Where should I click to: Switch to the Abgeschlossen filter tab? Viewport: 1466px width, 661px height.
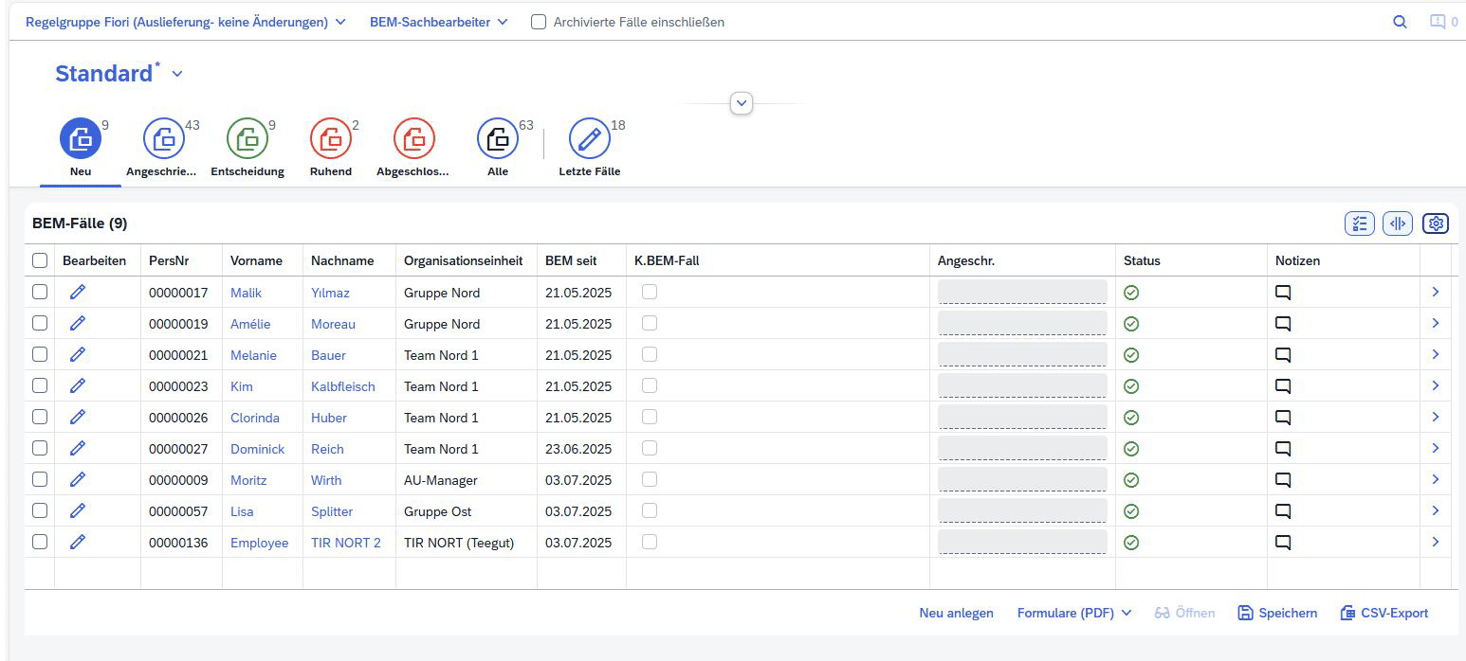coord(414,149)
